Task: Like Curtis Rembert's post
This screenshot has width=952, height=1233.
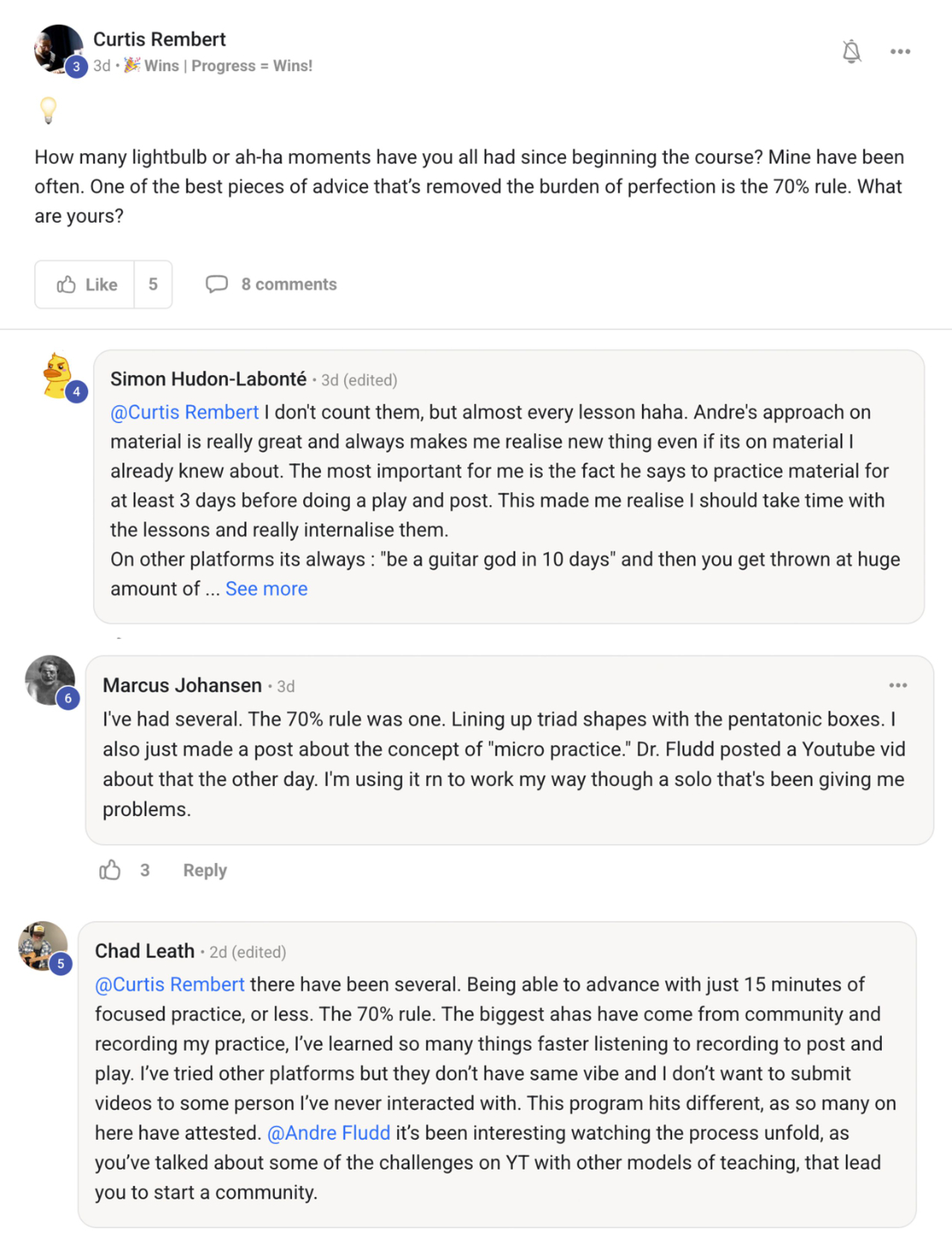Action: 86,284
